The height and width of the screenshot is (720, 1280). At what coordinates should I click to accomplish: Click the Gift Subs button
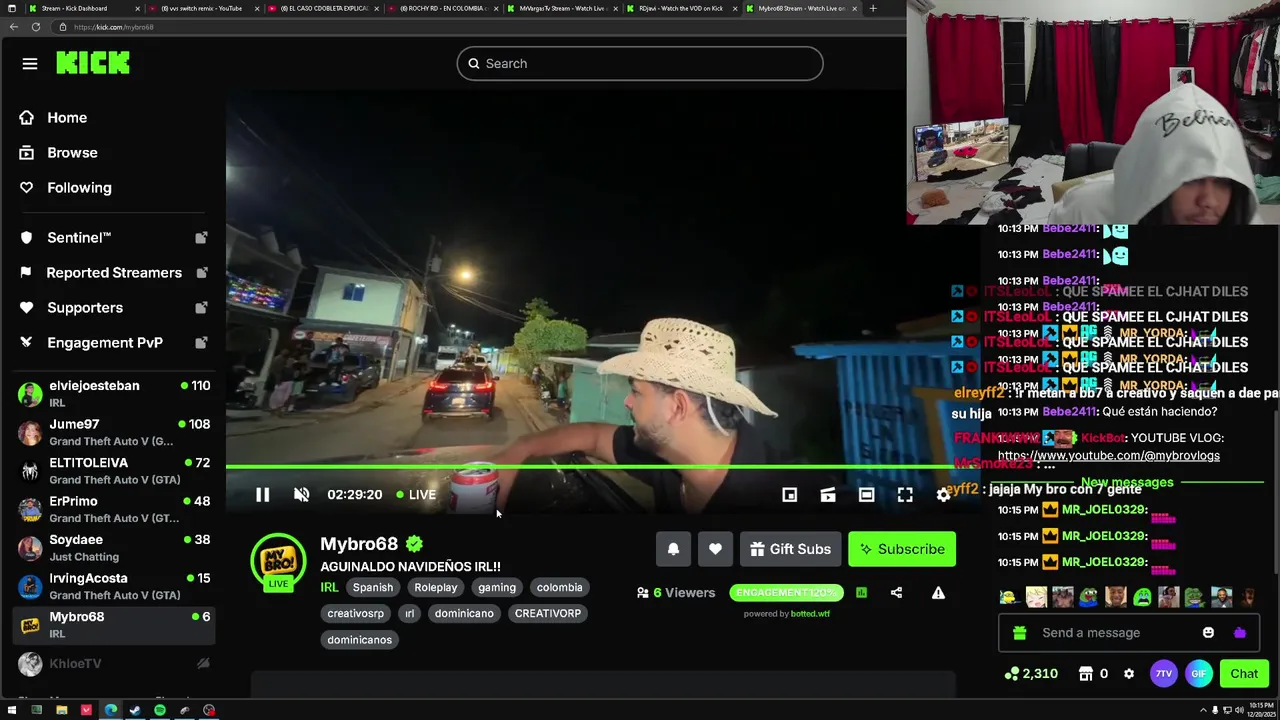click(790, 549)
